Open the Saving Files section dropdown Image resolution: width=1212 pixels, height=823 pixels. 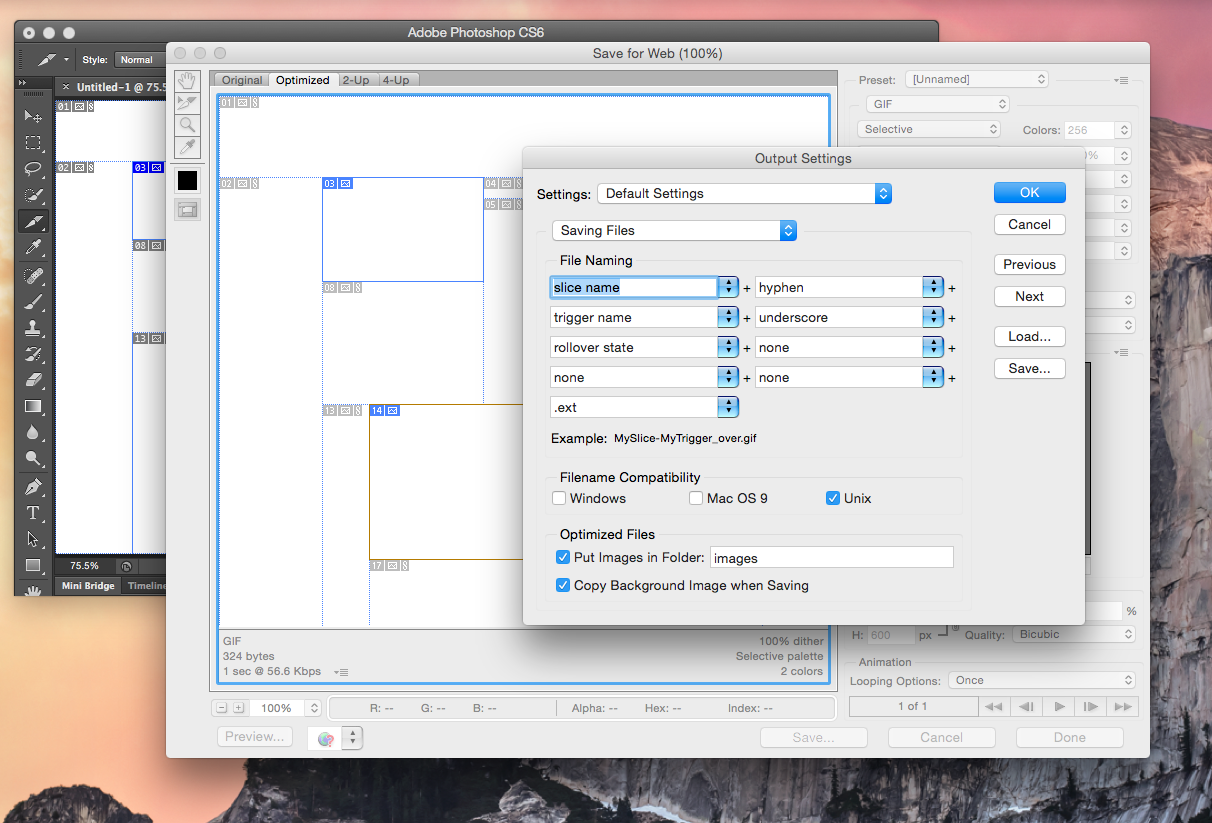[674, 230]
